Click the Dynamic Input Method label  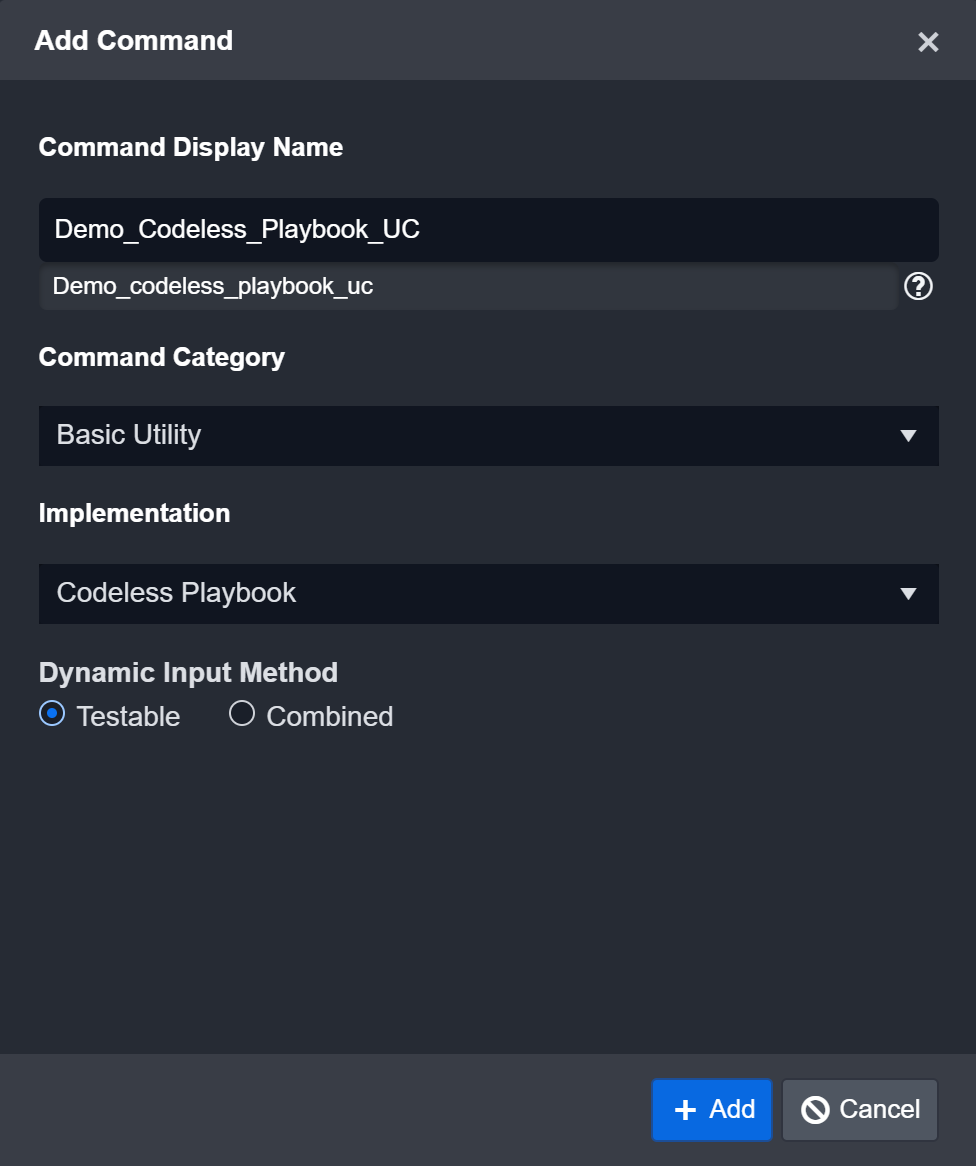[187, 672]
